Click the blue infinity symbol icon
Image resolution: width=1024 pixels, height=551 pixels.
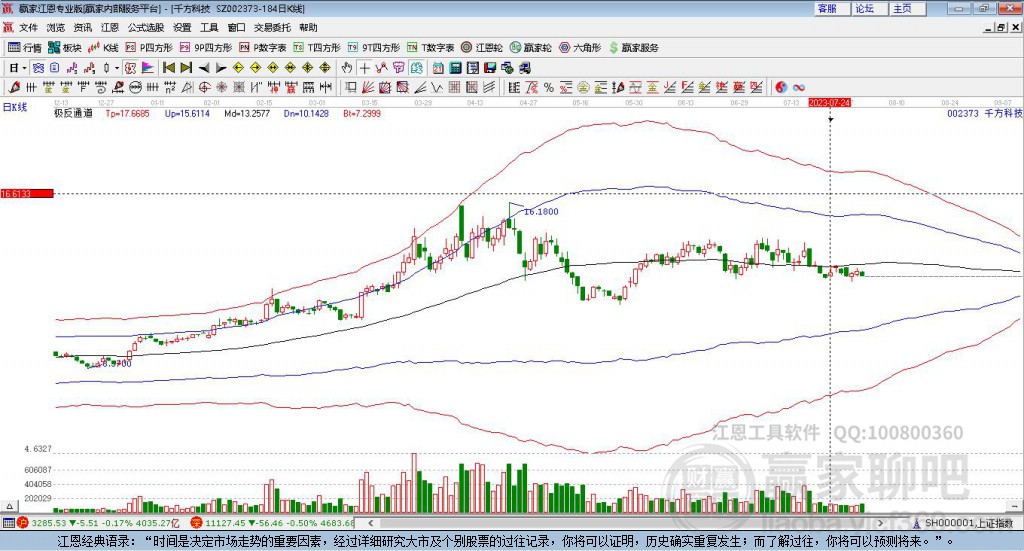(799, 87)
